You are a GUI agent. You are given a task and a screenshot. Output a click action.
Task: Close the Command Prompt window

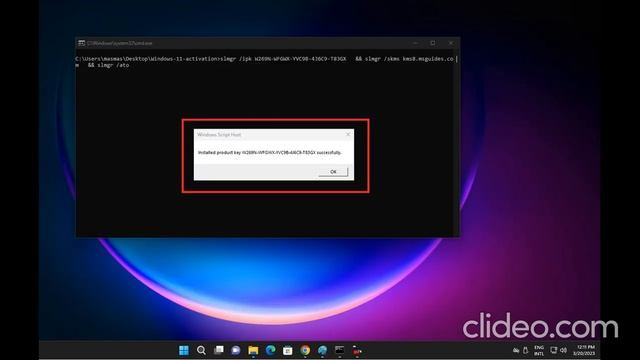[451, 43]
